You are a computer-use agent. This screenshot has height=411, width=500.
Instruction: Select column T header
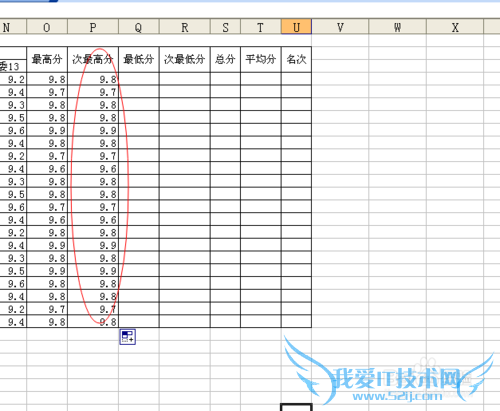[x=261, y=27]
